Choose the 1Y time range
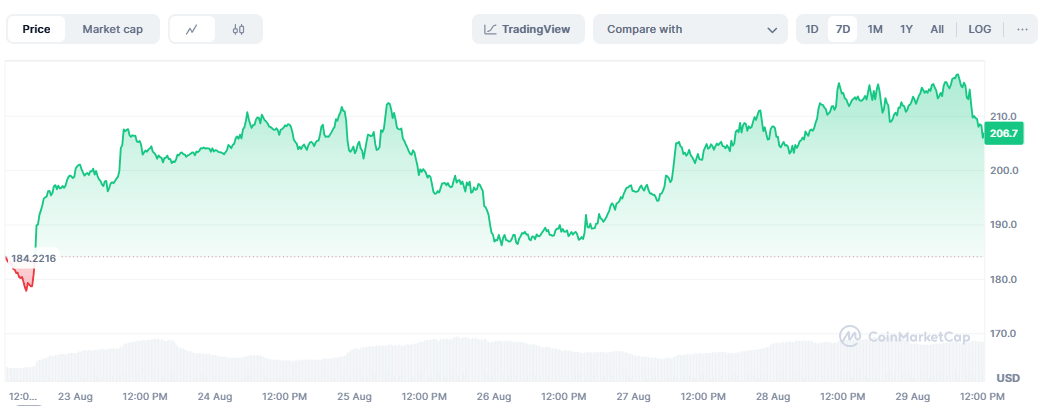The width and height of the screenshot is (1042, 406). tap(906, 29)
